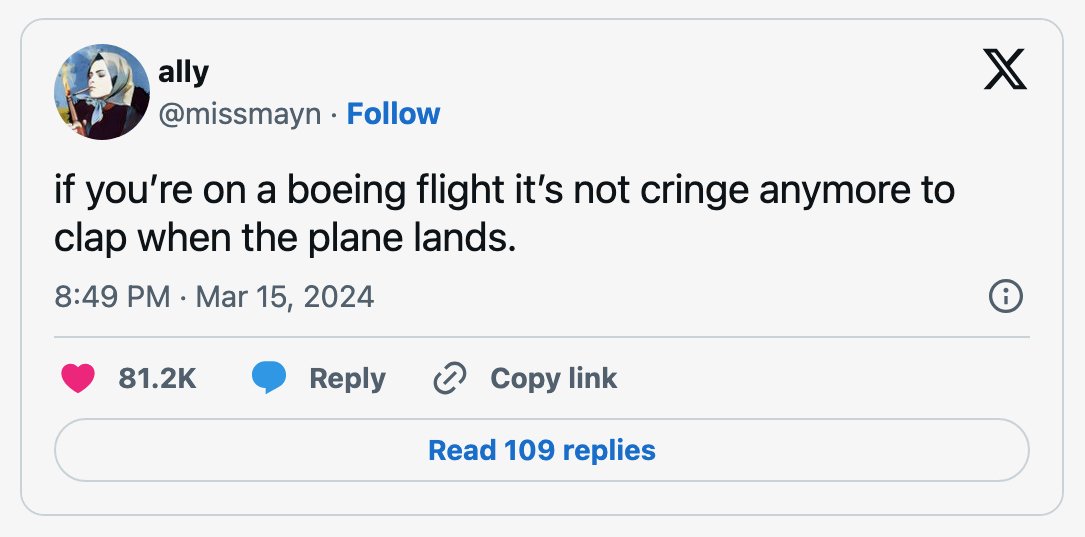Click the blue speech bubble reply icon
This screenshot has width=1085, height=537.
point(268,379)
